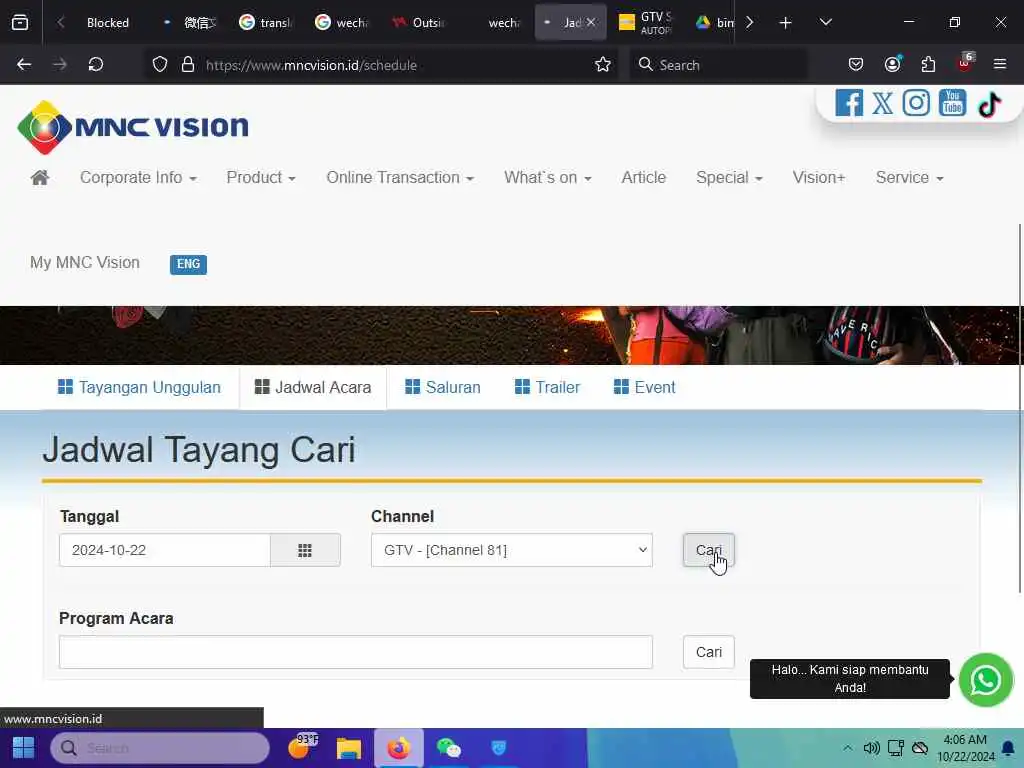The image size is (1024, 768).
Task: Click the page vertical scrollbar
Action: [x=1019, y=408]
